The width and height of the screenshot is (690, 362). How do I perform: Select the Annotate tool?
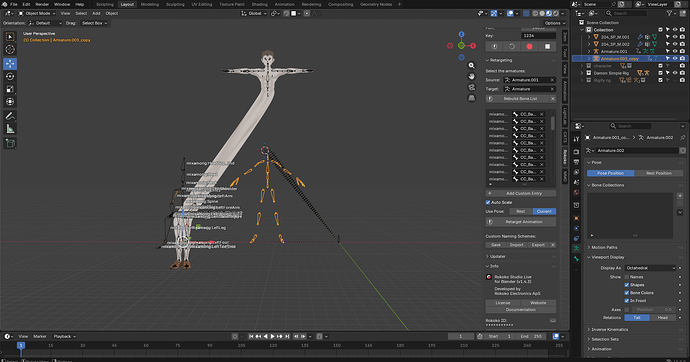coord(10,116)
